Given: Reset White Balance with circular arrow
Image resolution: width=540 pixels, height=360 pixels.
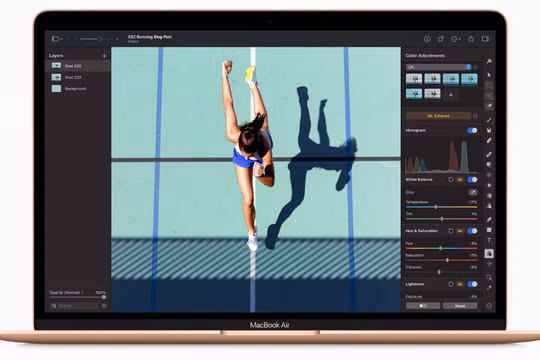Looking at the screenshot, I should coord(451,179).
